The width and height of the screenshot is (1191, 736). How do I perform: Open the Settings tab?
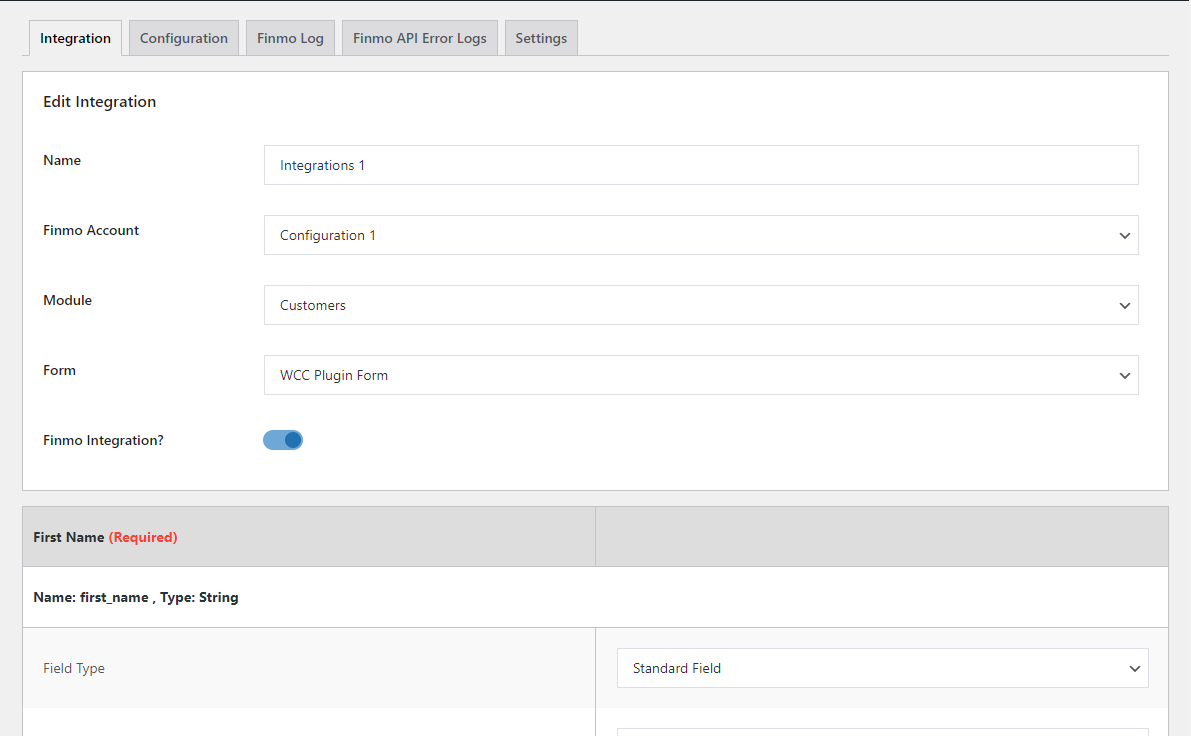[541, 38]
